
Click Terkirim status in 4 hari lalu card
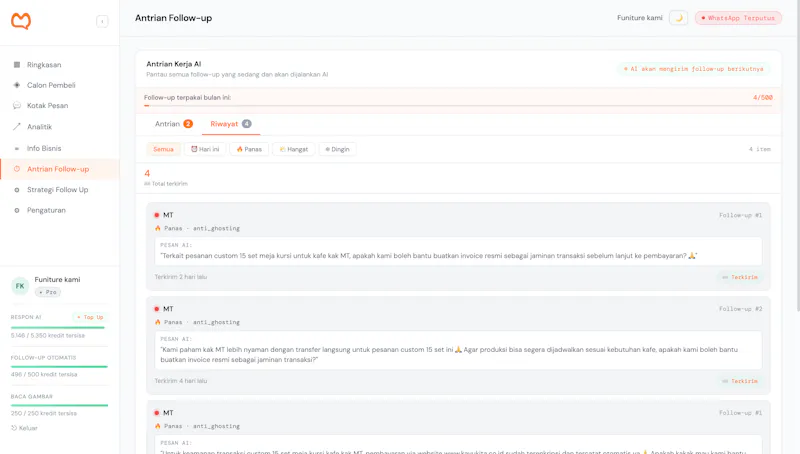[x=740, y=381]
